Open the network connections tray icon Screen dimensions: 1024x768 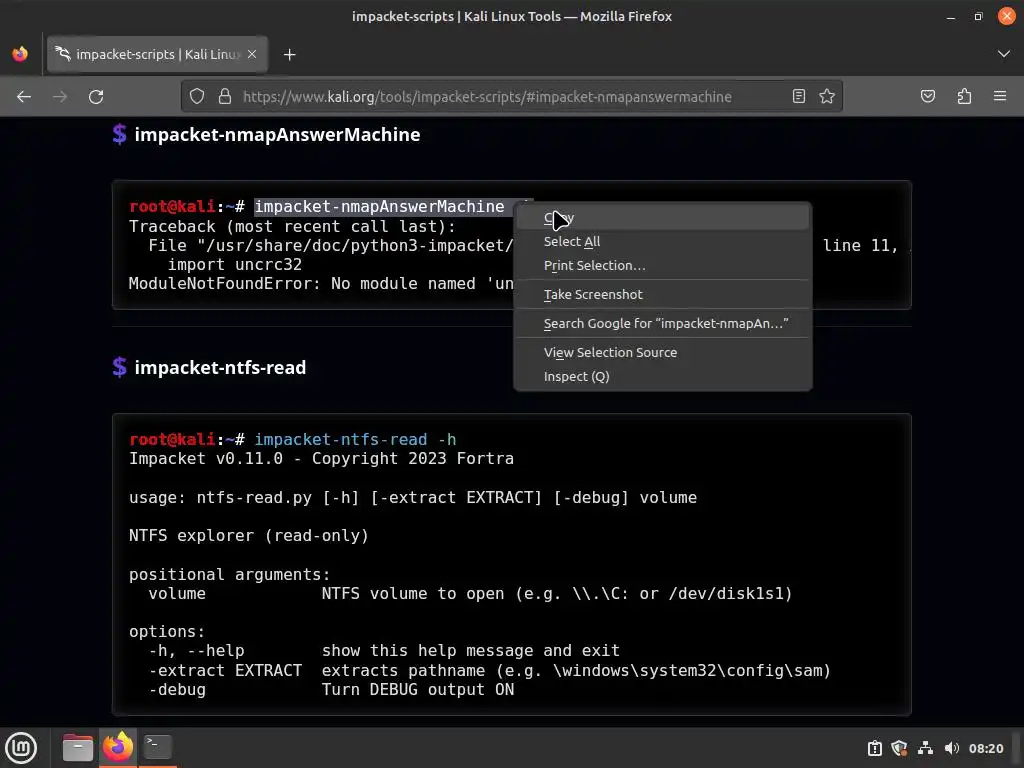pos(925,748)
